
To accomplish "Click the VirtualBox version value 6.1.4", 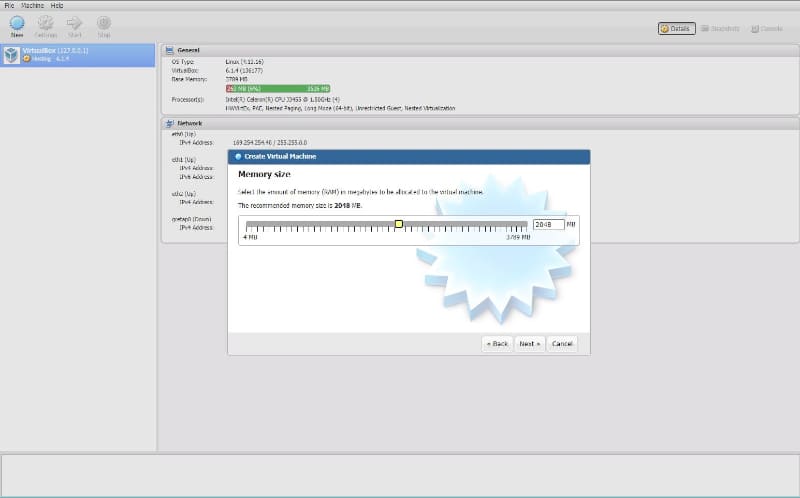I will click(244, 70).
